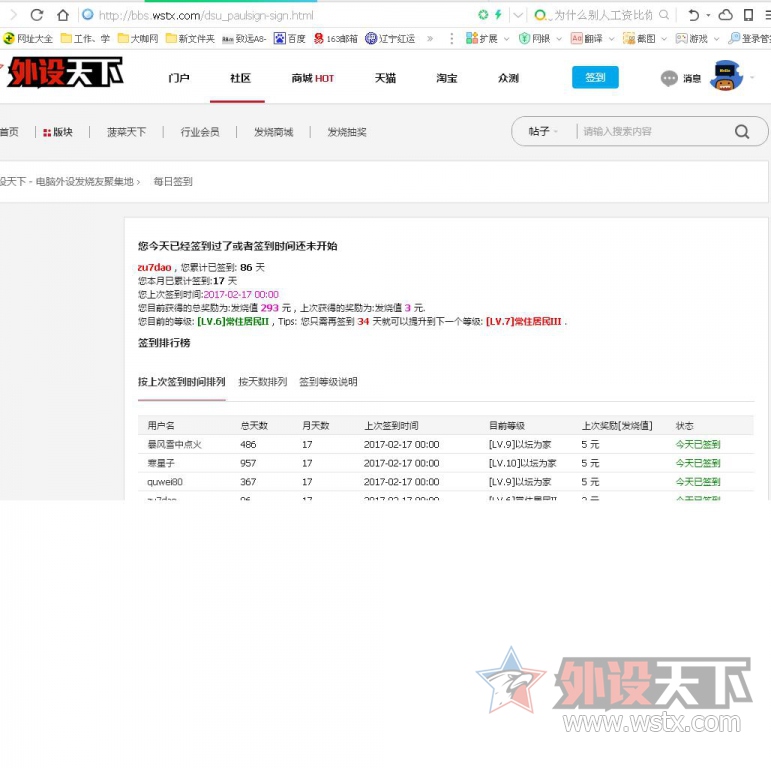The width and height of the screenshot is (771, 768).
Task: Click the user avatar image
Action: coord(726,76)
